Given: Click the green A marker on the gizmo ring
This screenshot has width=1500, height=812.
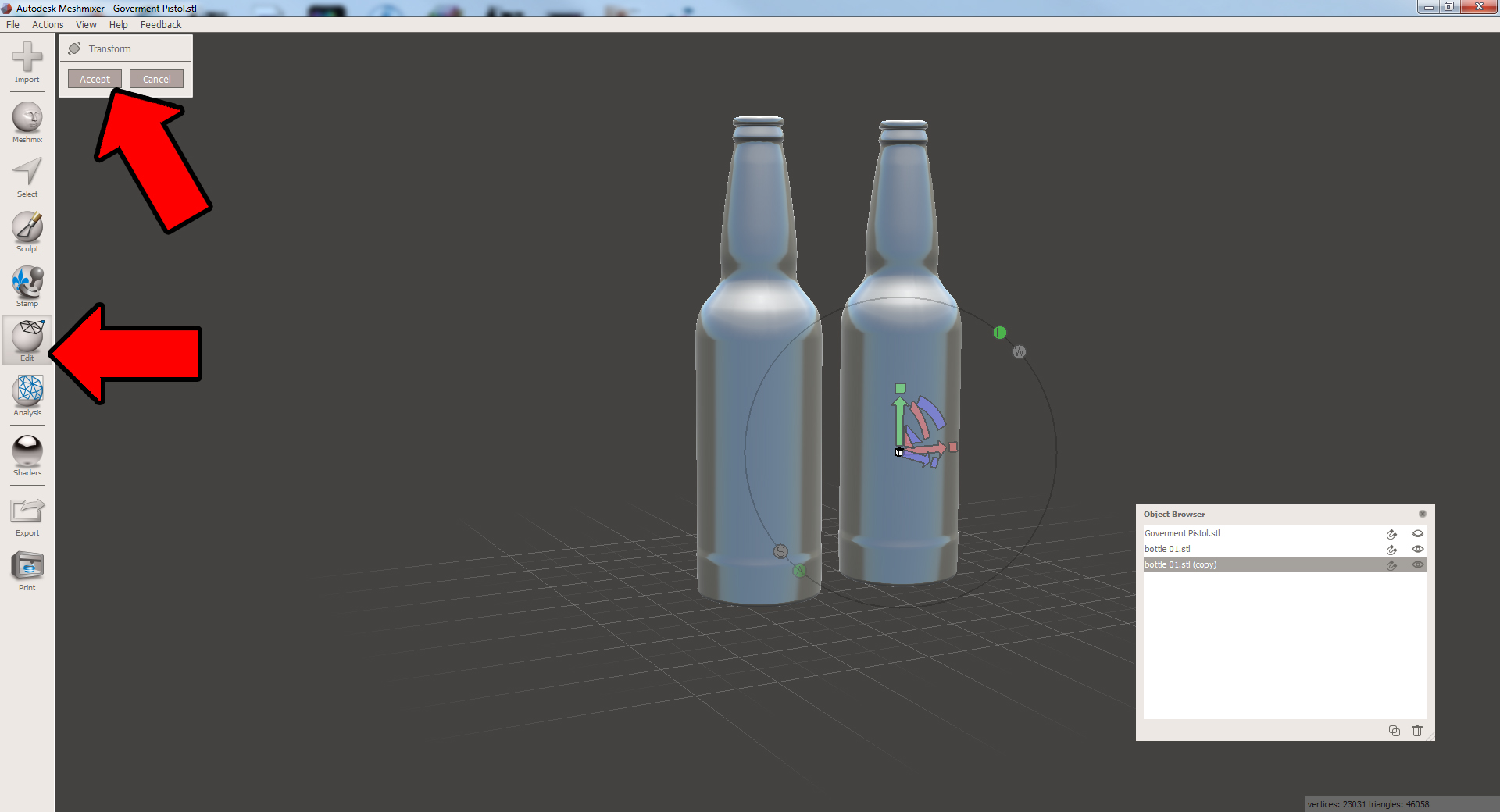Looking at the screenshot, I should pyautogui.click(x=799, y=571).
